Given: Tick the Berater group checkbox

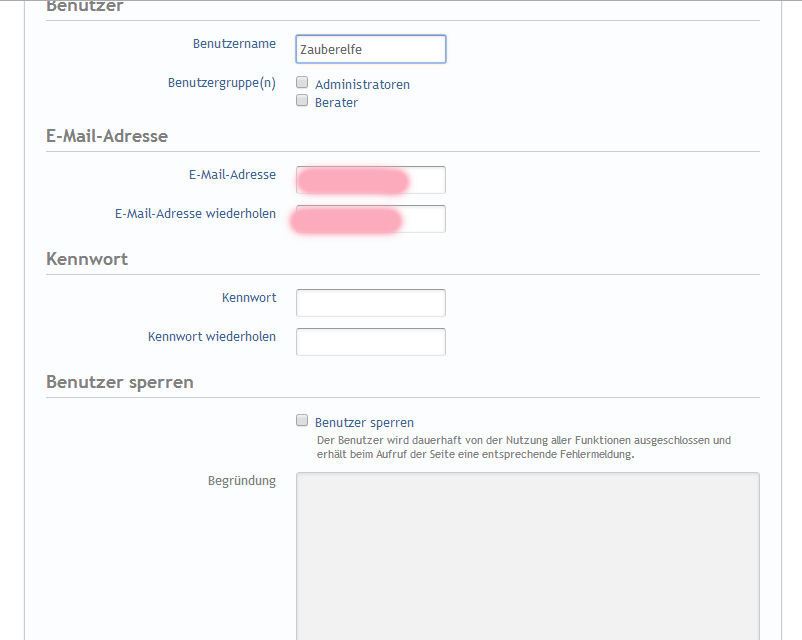Looking at the screenshot, I should [x=302, y=101].
